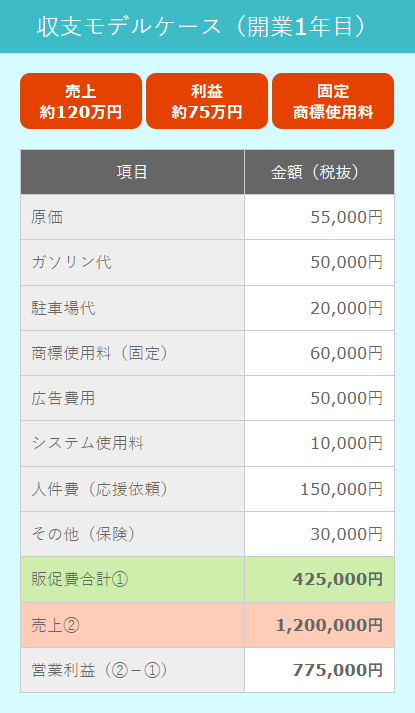Click the 150,000円 amount cell
Screen dimensions: 415x713
[320, 489]
